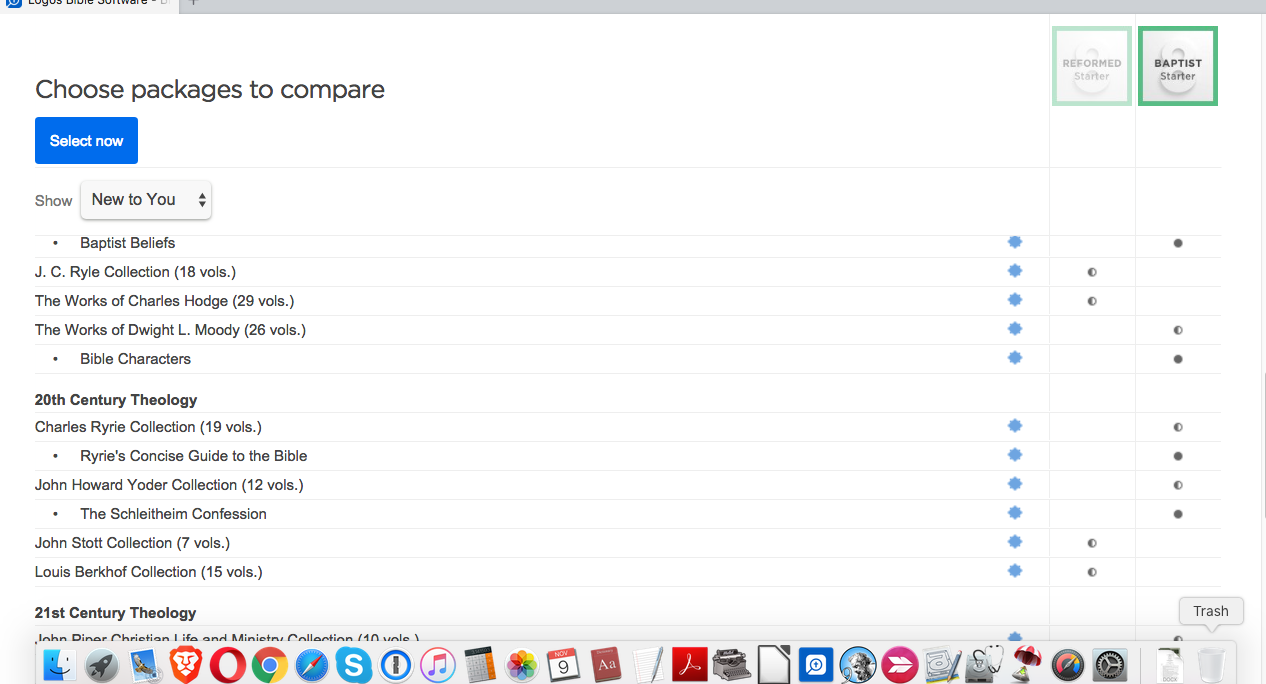Click the Reformed column dot for John Stott Collection

tap(1092, 543)
